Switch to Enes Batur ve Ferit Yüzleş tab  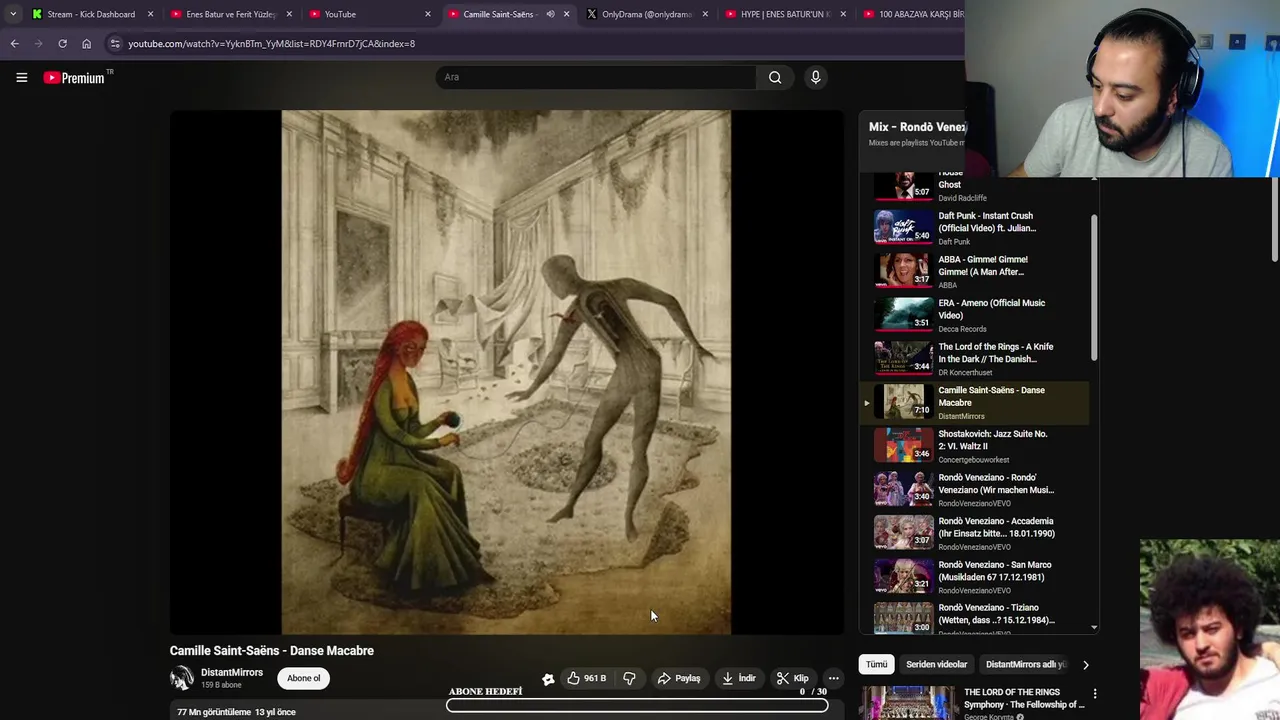(x=230, y=14)
